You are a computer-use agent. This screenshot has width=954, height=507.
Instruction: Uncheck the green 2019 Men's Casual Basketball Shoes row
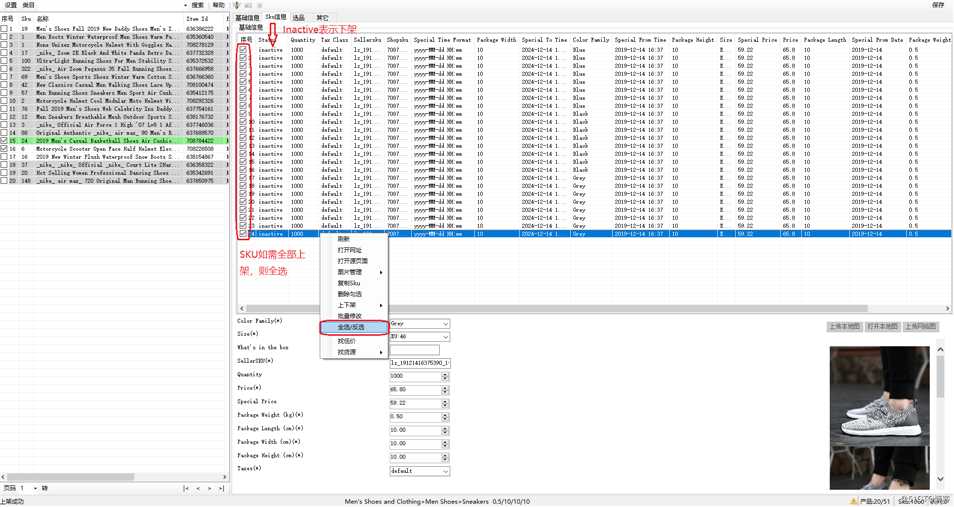(x=4, y=140)
